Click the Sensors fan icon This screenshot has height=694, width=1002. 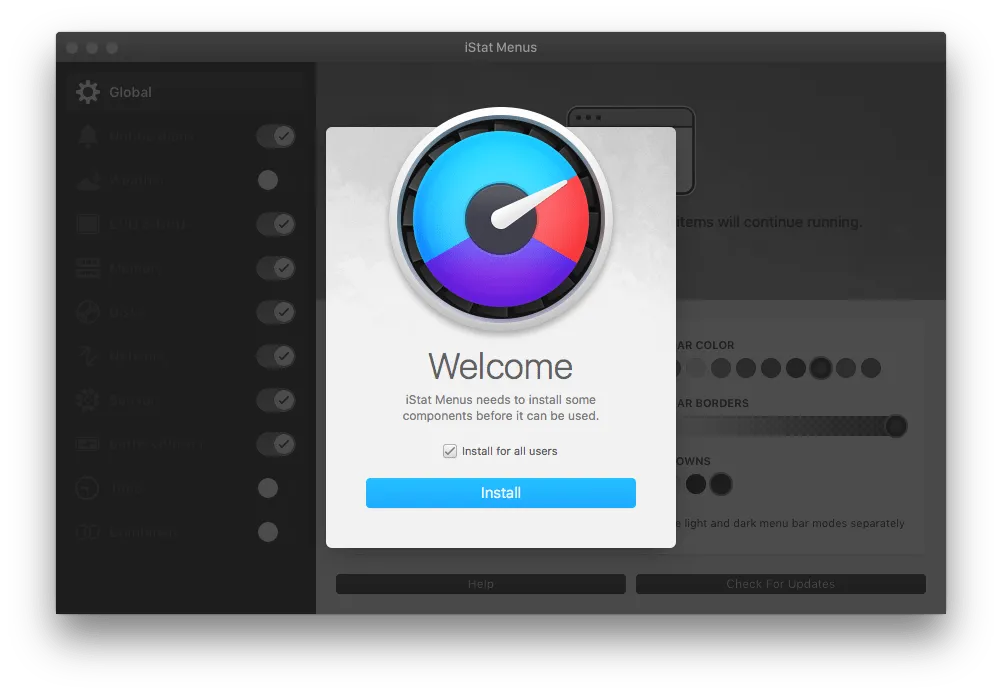[88, 400]
